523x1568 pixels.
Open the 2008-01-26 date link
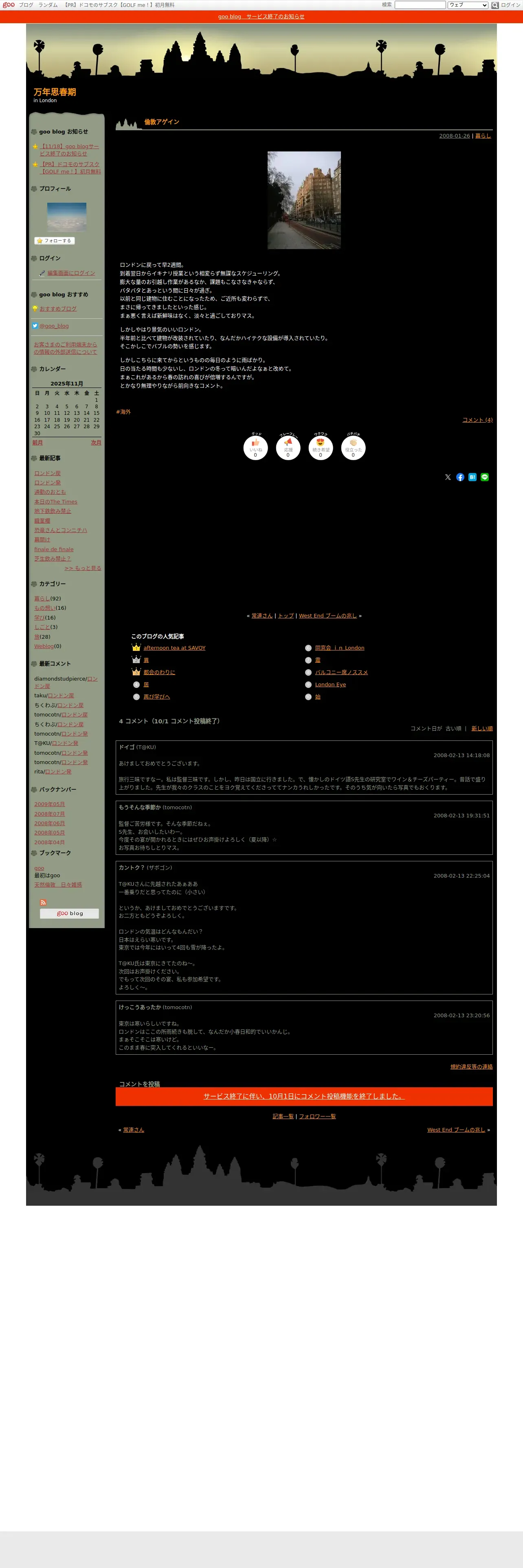(454, 136)
